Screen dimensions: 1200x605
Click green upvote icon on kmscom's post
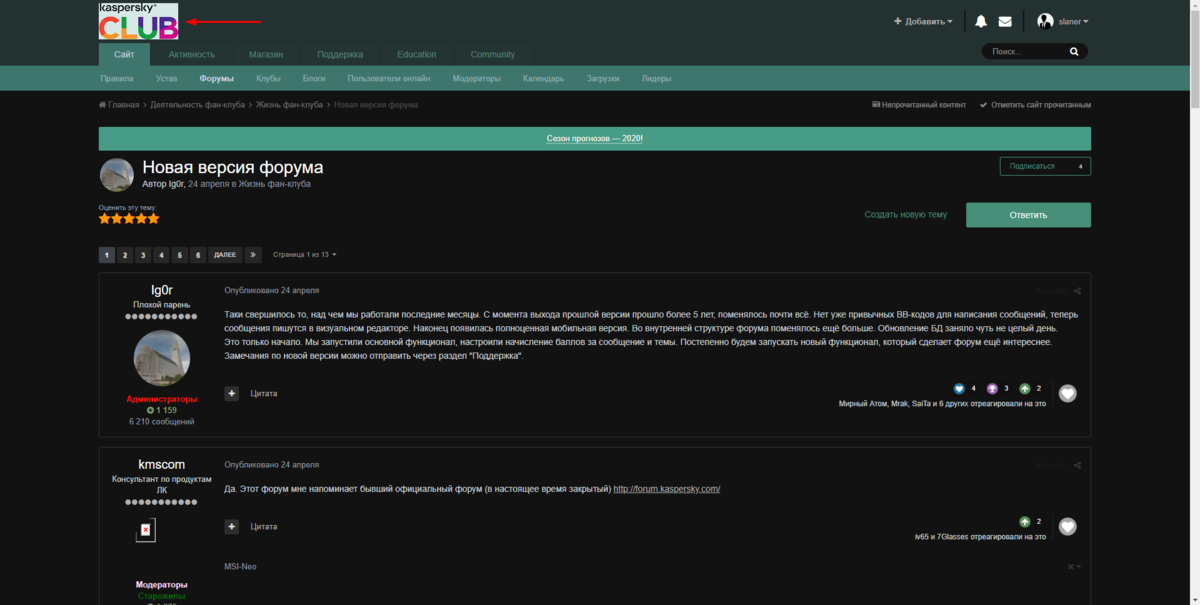click(1025, 522)
